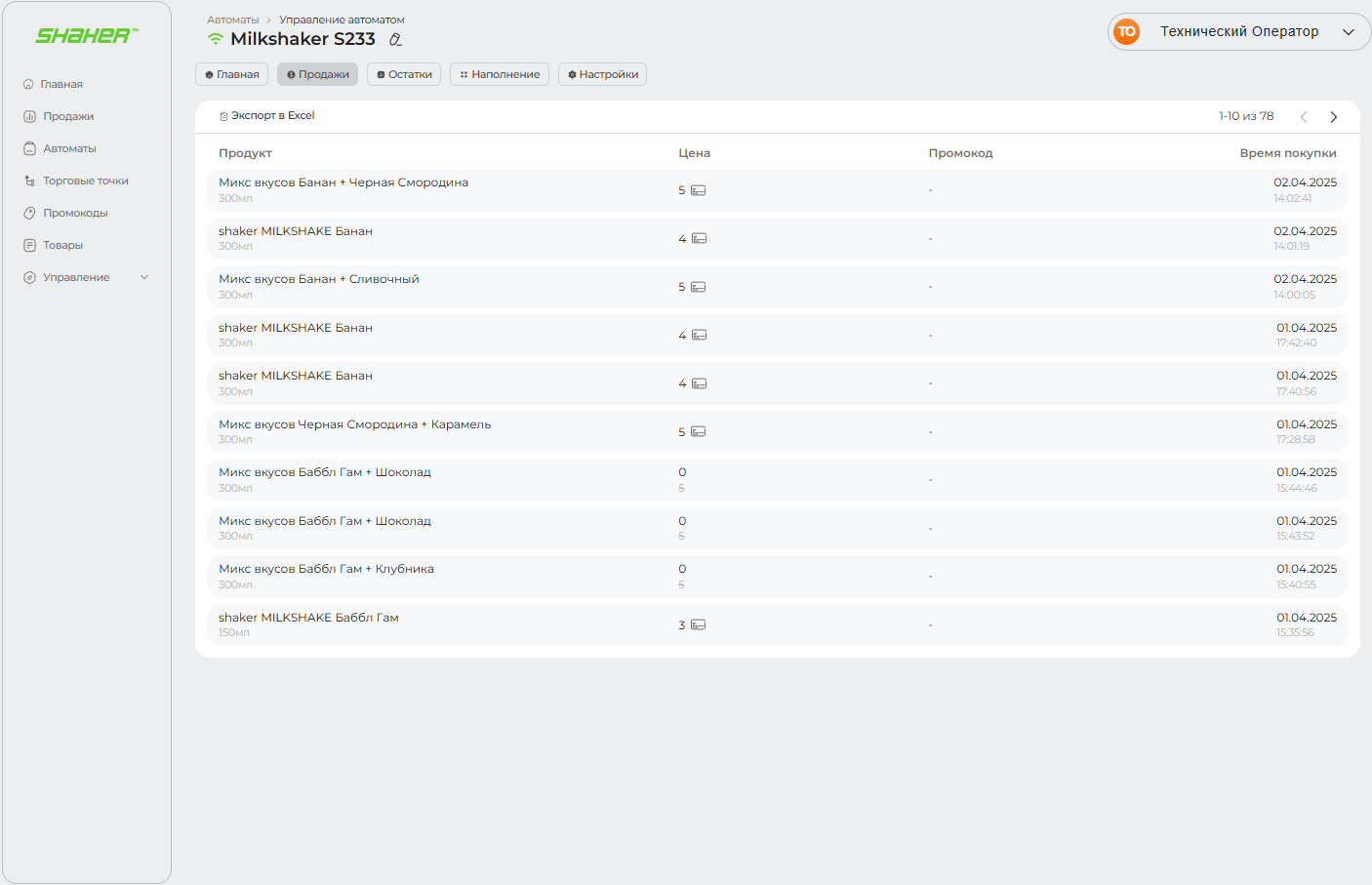
Task: Open Торговые точки in sidebar
Action: tap(85, 181)
